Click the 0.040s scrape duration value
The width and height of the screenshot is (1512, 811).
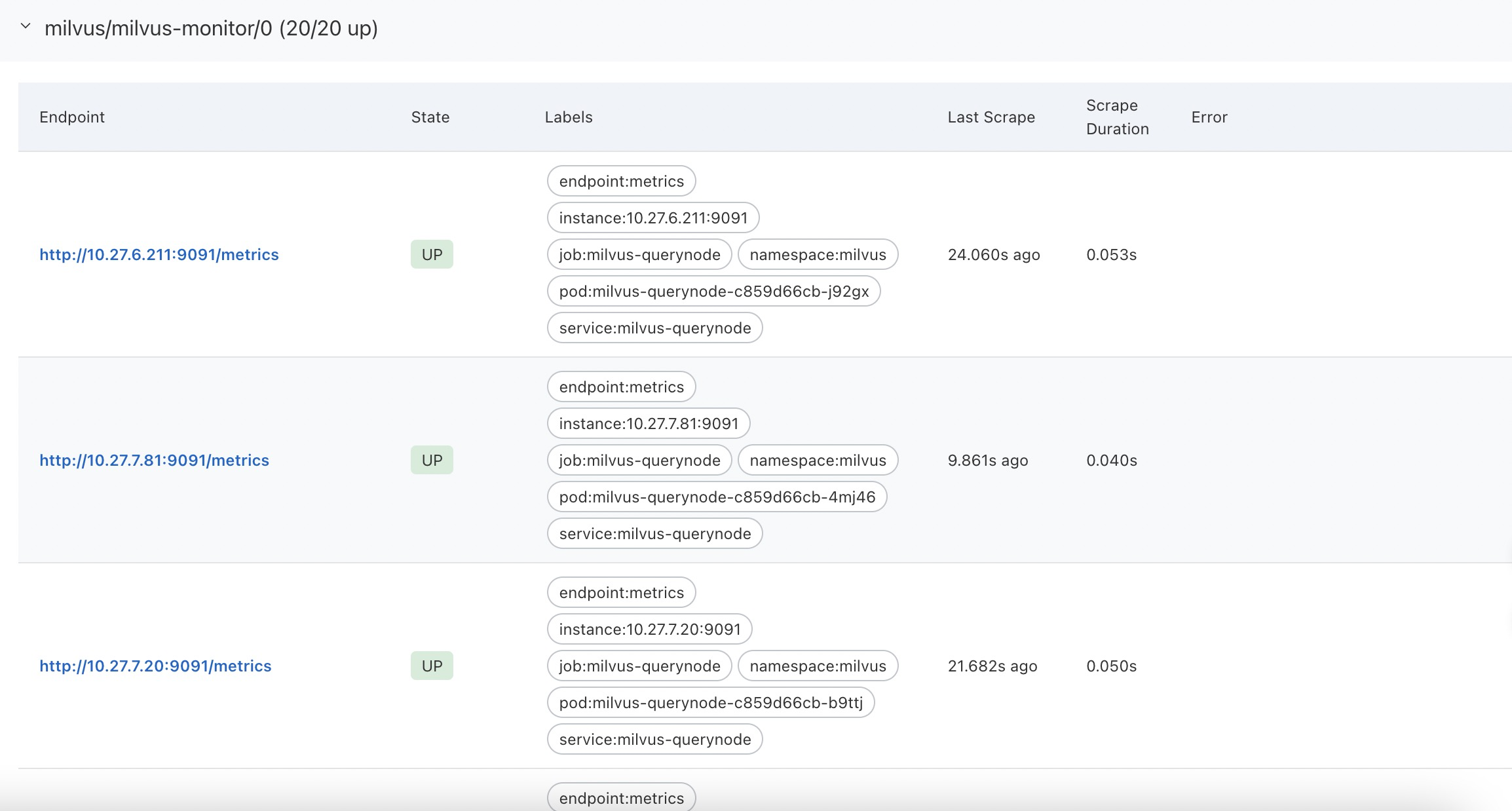tap(1112, 461)
